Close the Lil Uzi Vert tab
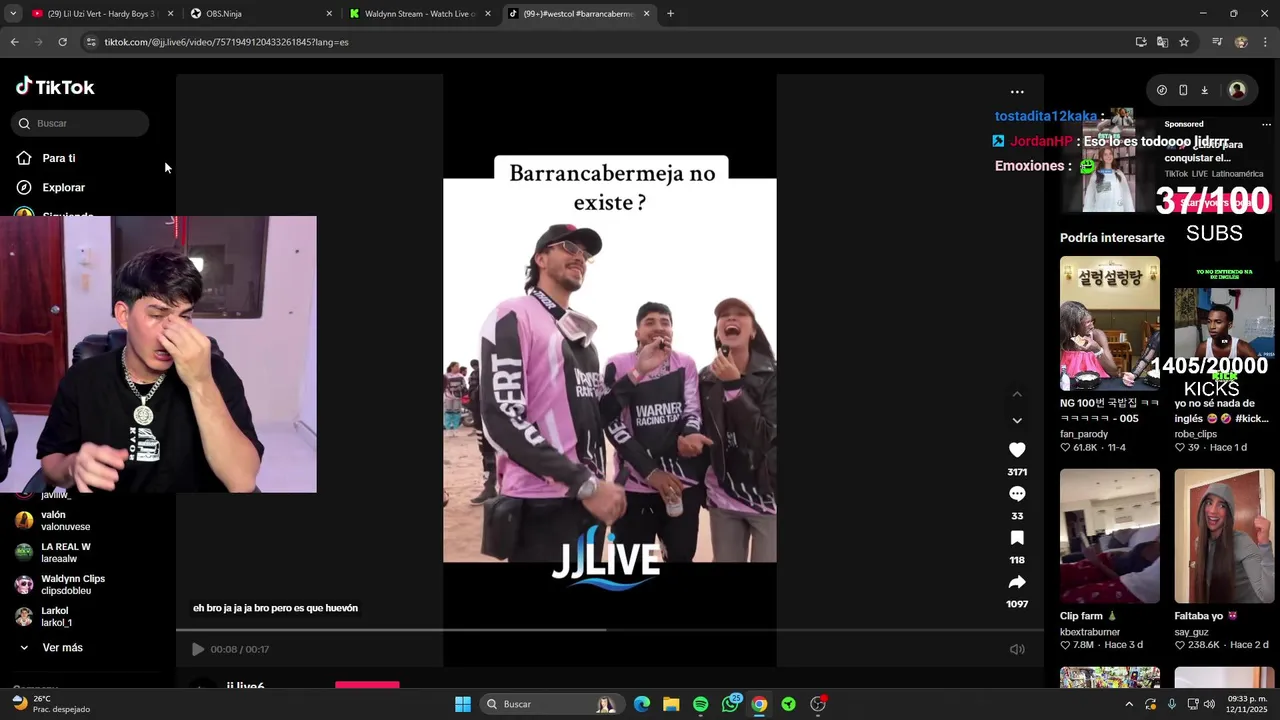This screenshot has height=720, width=1280. pos(170,14)
